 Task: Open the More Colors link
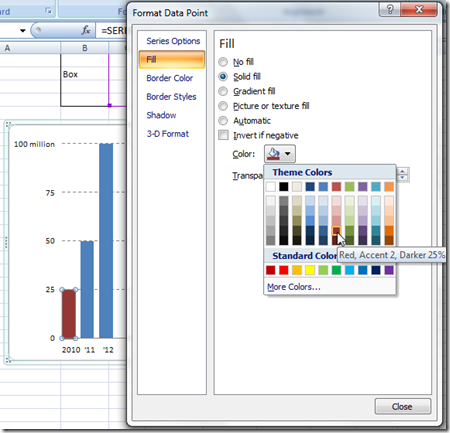tap(294, 287)
